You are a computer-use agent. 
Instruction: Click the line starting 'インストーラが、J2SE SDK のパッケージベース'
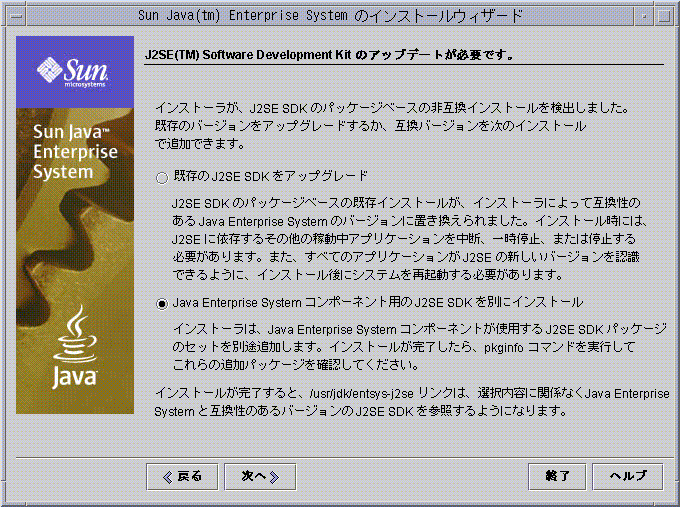(x=392, y=108)
